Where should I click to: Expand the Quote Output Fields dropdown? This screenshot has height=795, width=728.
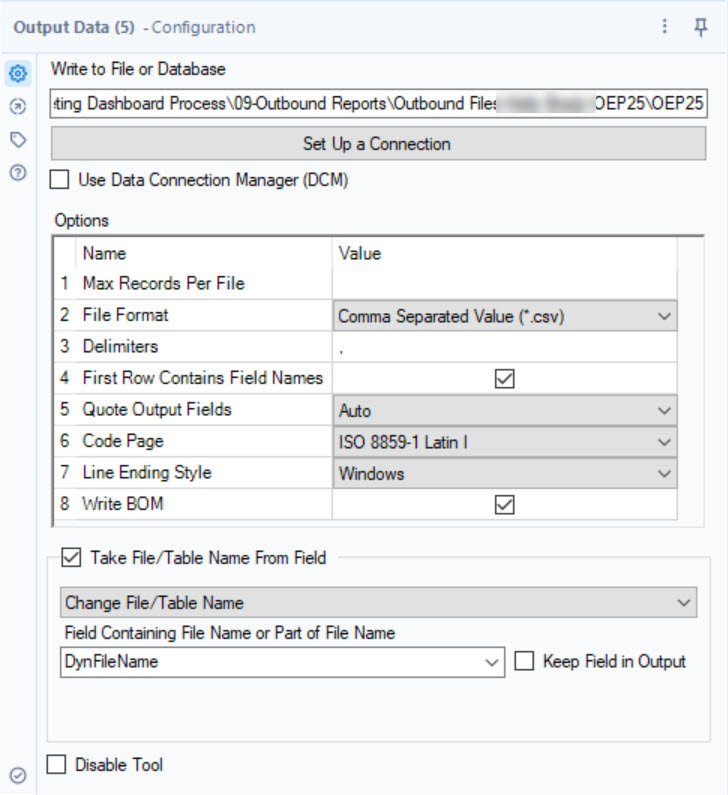[505, 410]
